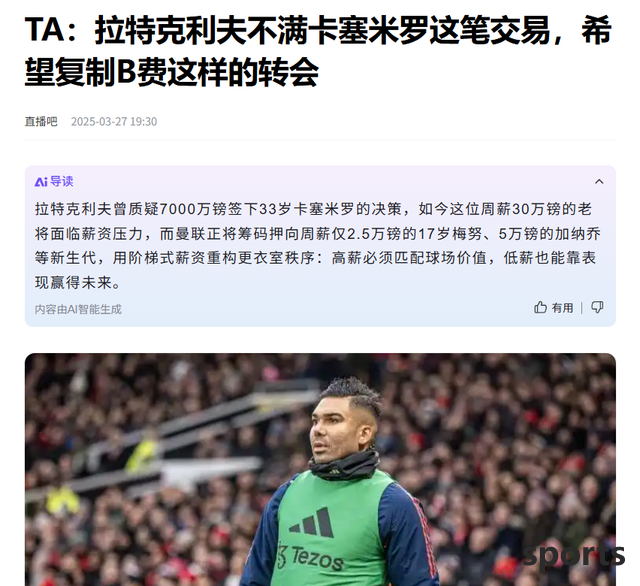Click the thumbs-up icon beside 有用
Viewport: 640px width, 586px height.
tap(540, 307)
